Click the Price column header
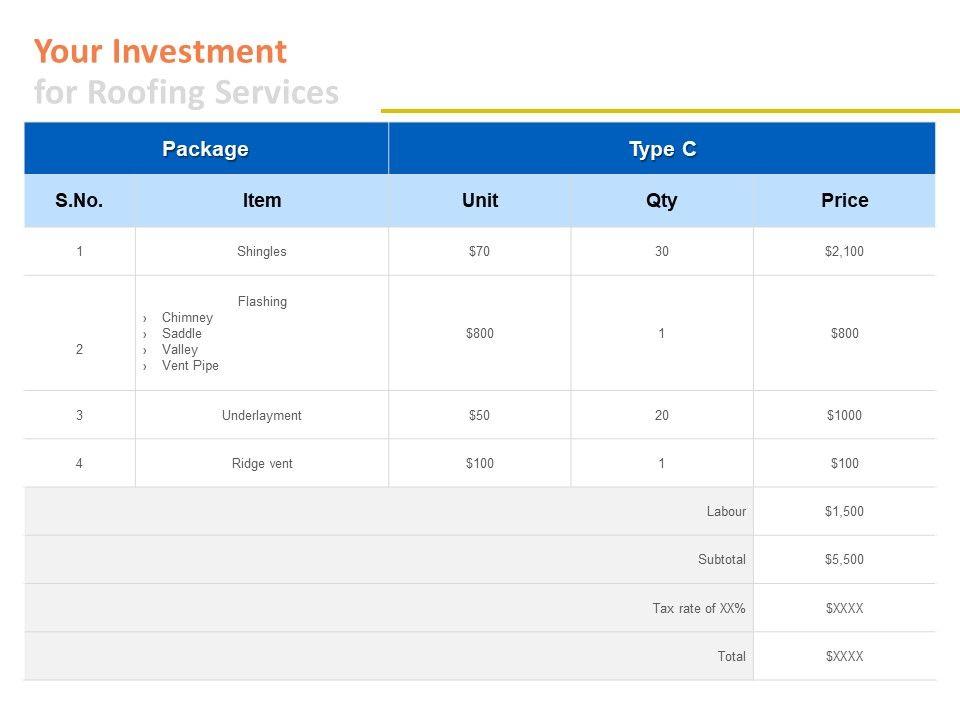Viewport: 960px width, 720px height. point(844,201)
